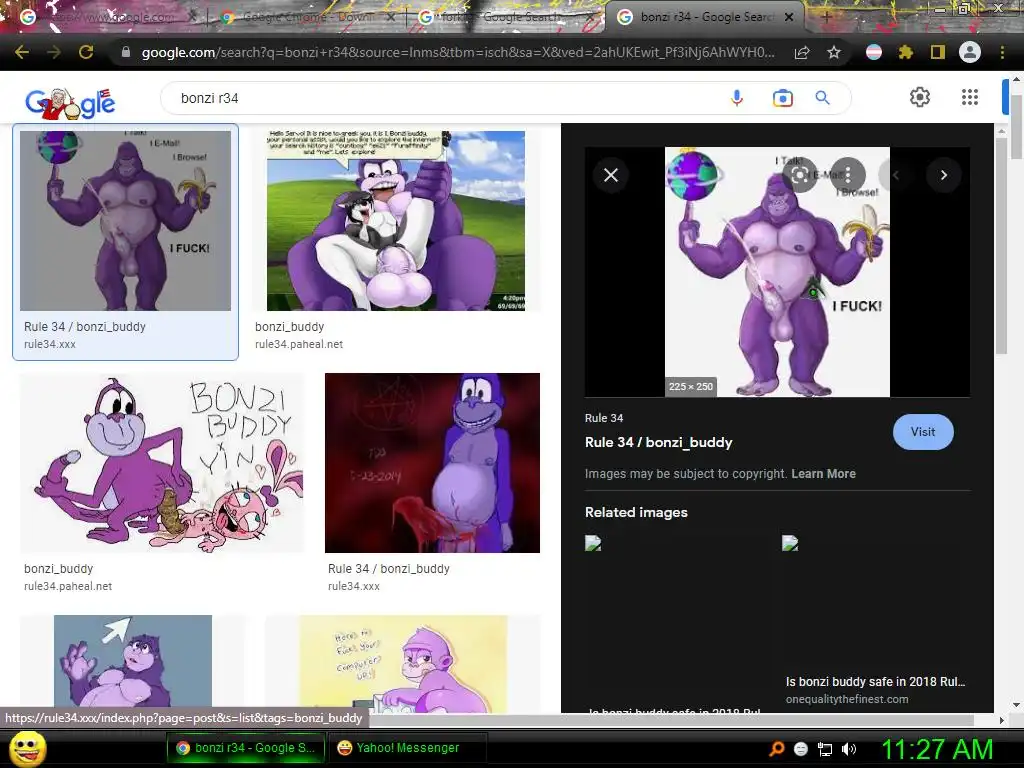This screenshot has height=768, width=1024.
Task: Toggle the Chrome side panel
Action: click(x=938, y=52)
